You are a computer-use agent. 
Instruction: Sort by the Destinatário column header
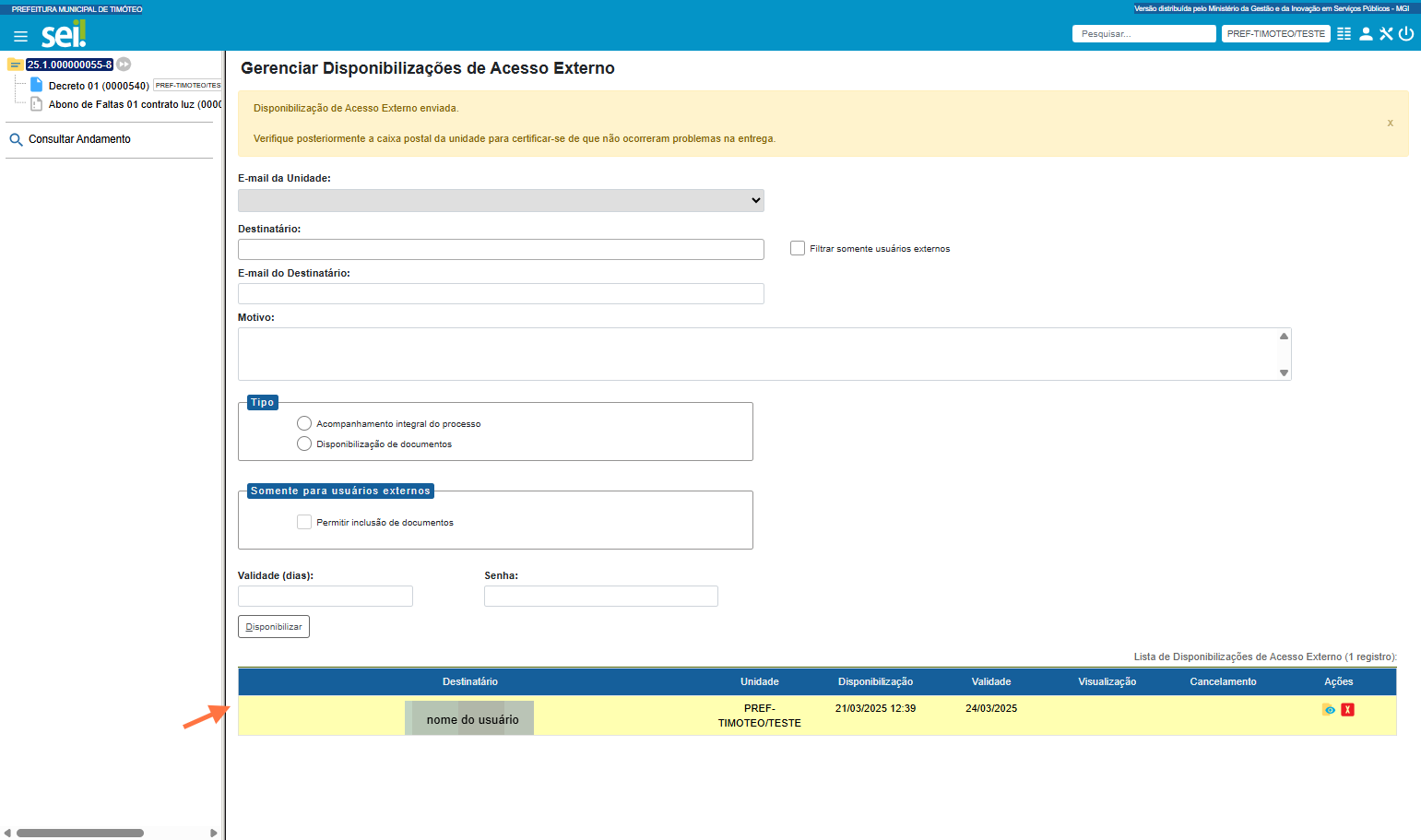(x=470, y=681)
